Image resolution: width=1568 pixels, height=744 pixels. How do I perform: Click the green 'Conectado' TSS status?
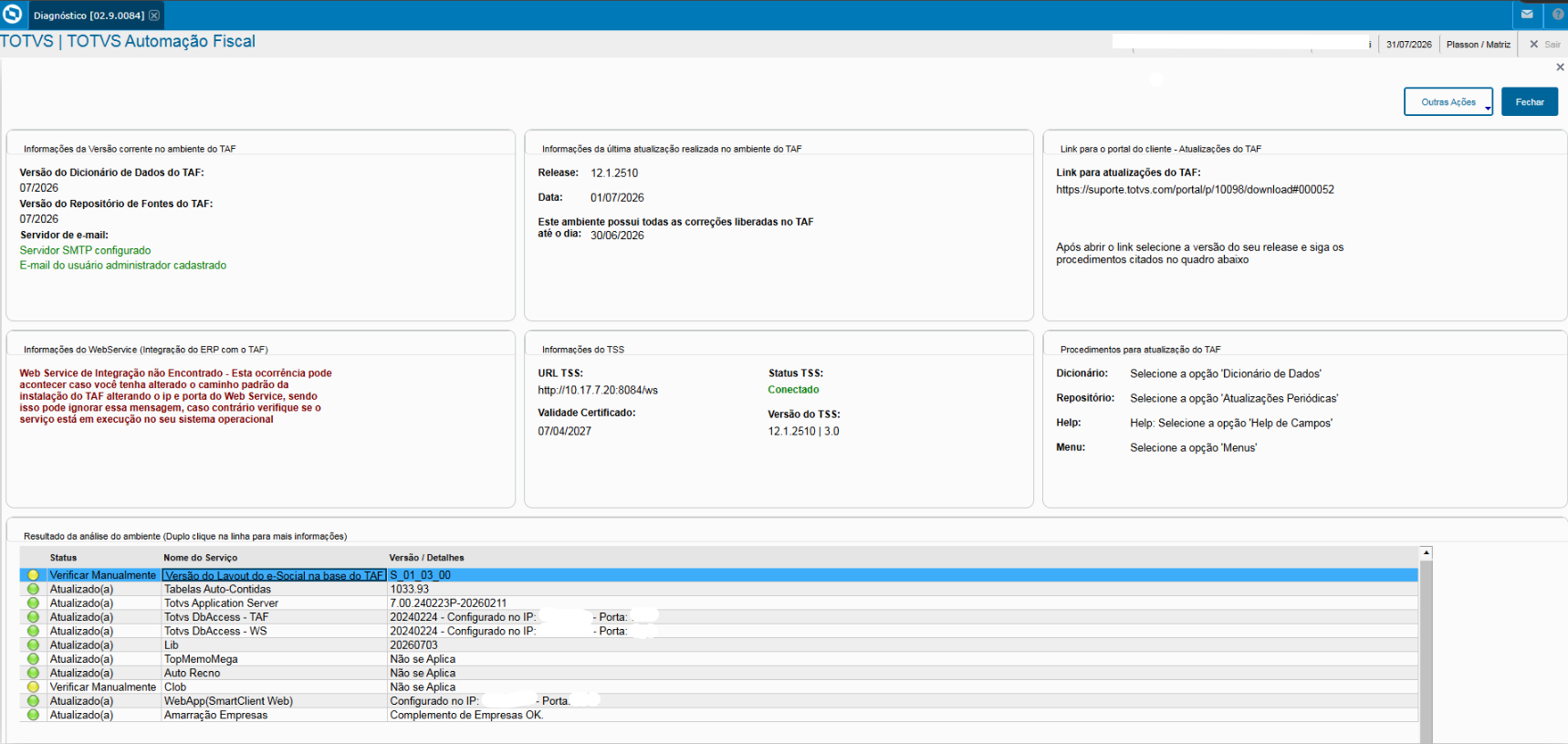click(793, 390)
